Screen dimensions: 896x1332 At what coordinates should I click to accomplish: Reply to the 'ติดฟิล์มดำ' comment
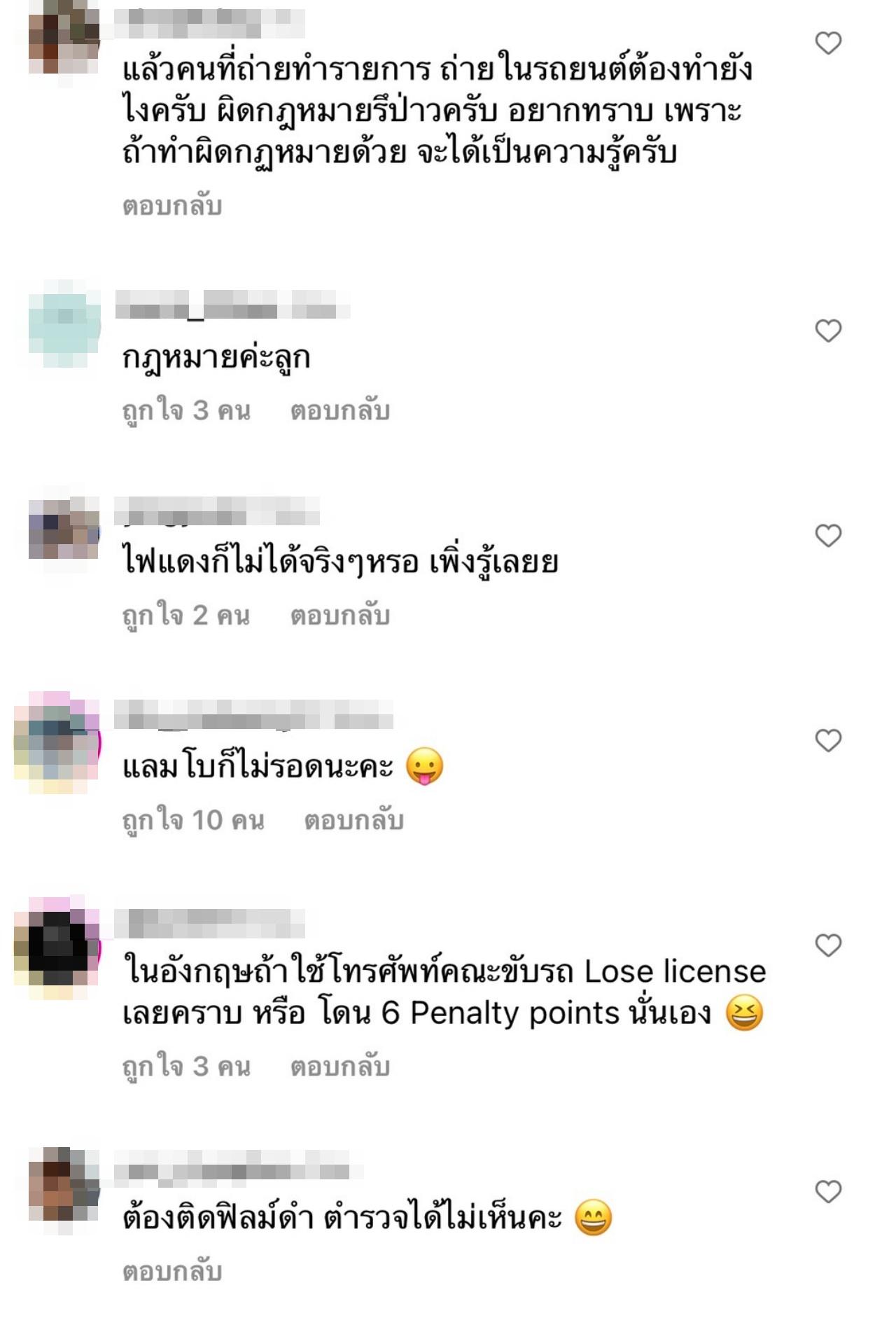pyautogui.click(x=172, y=1271)
